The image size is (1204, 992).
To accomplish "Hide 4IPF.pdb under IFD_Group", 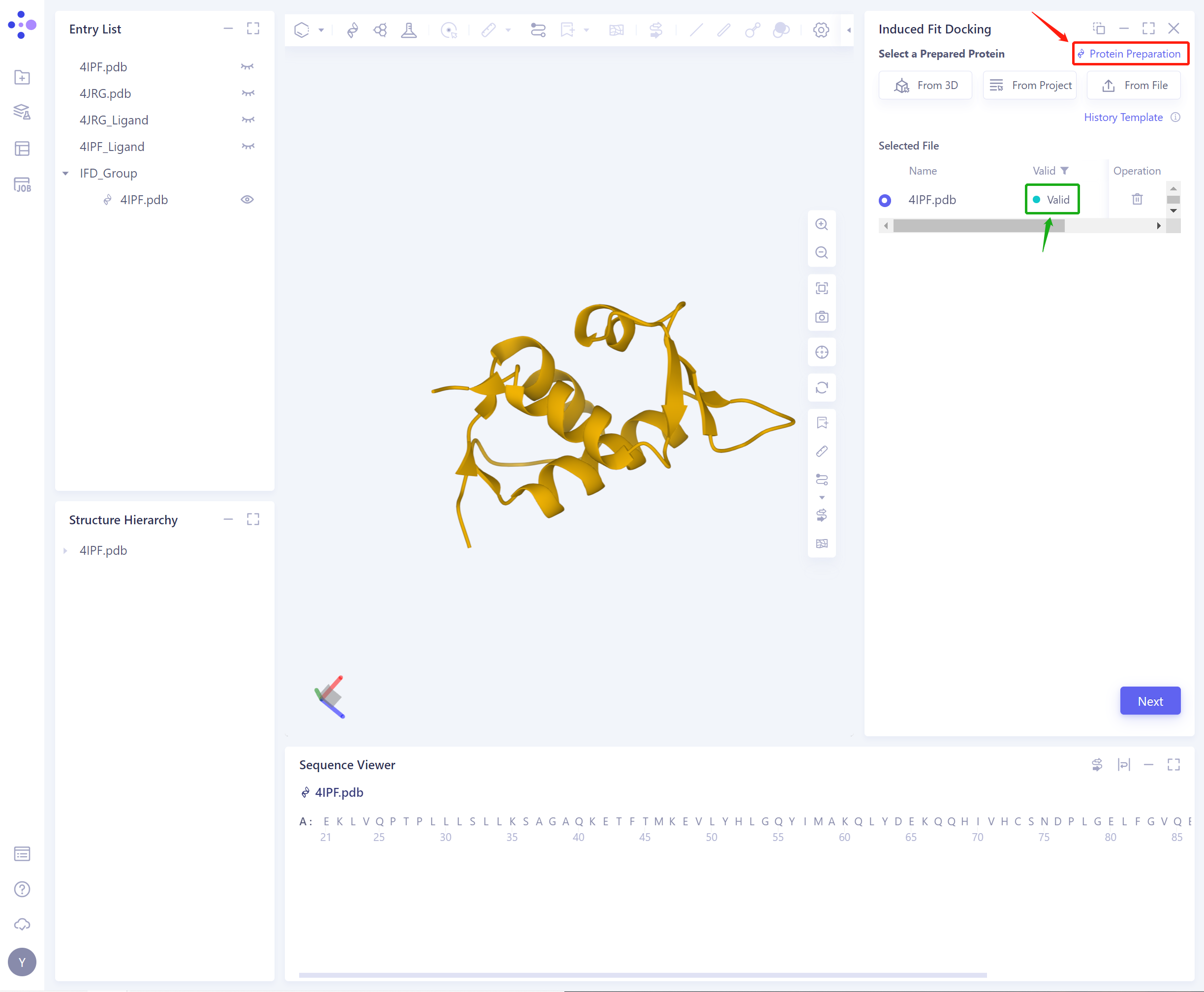I will [247, 199].
